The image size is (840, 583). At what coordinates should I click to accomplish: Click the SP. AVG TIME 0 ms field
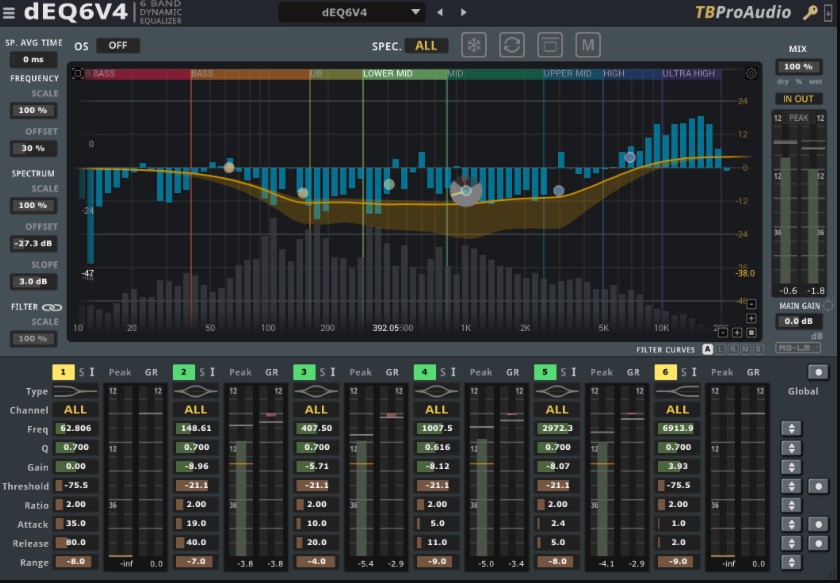tap(33, 59)
